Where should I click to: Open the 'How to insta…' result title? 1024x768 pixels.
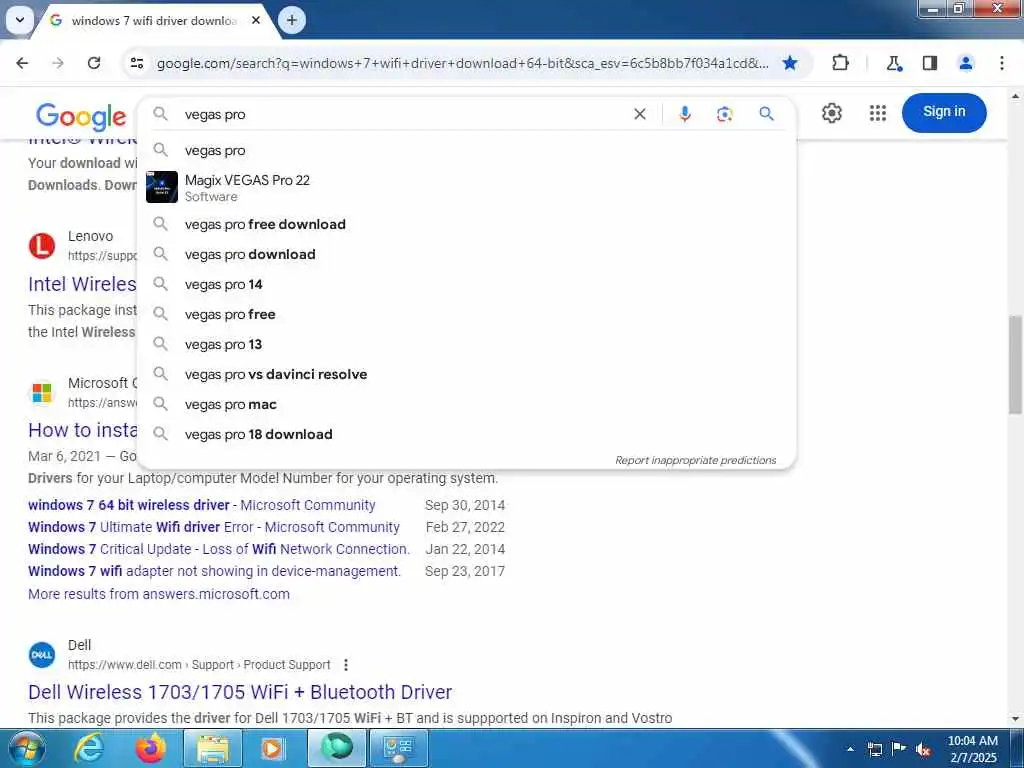(x=83, y=430)
